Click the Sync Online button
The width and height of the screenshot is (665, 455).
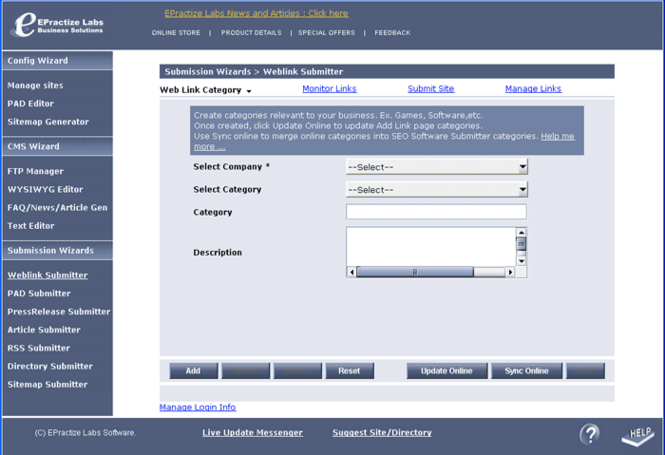(x=527, y=371)
